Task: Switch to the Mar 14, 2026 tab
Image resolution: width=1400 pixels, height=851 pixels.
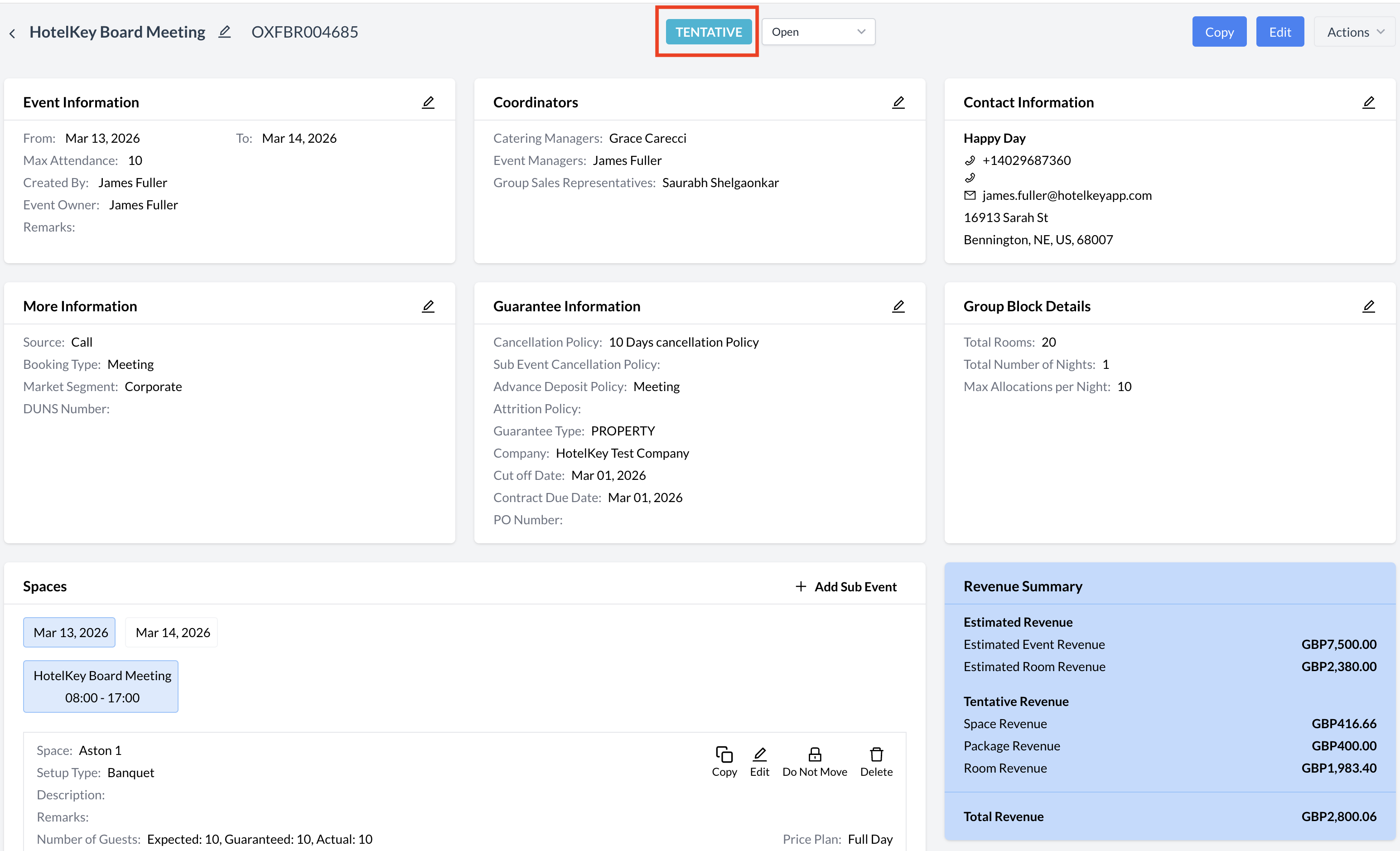Action: tap(172, 632)
